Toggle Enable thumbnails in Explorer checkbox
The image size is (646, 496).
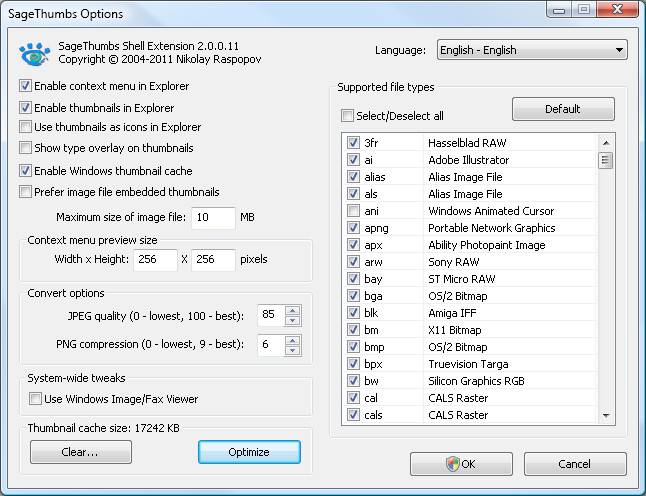(25, 108)
